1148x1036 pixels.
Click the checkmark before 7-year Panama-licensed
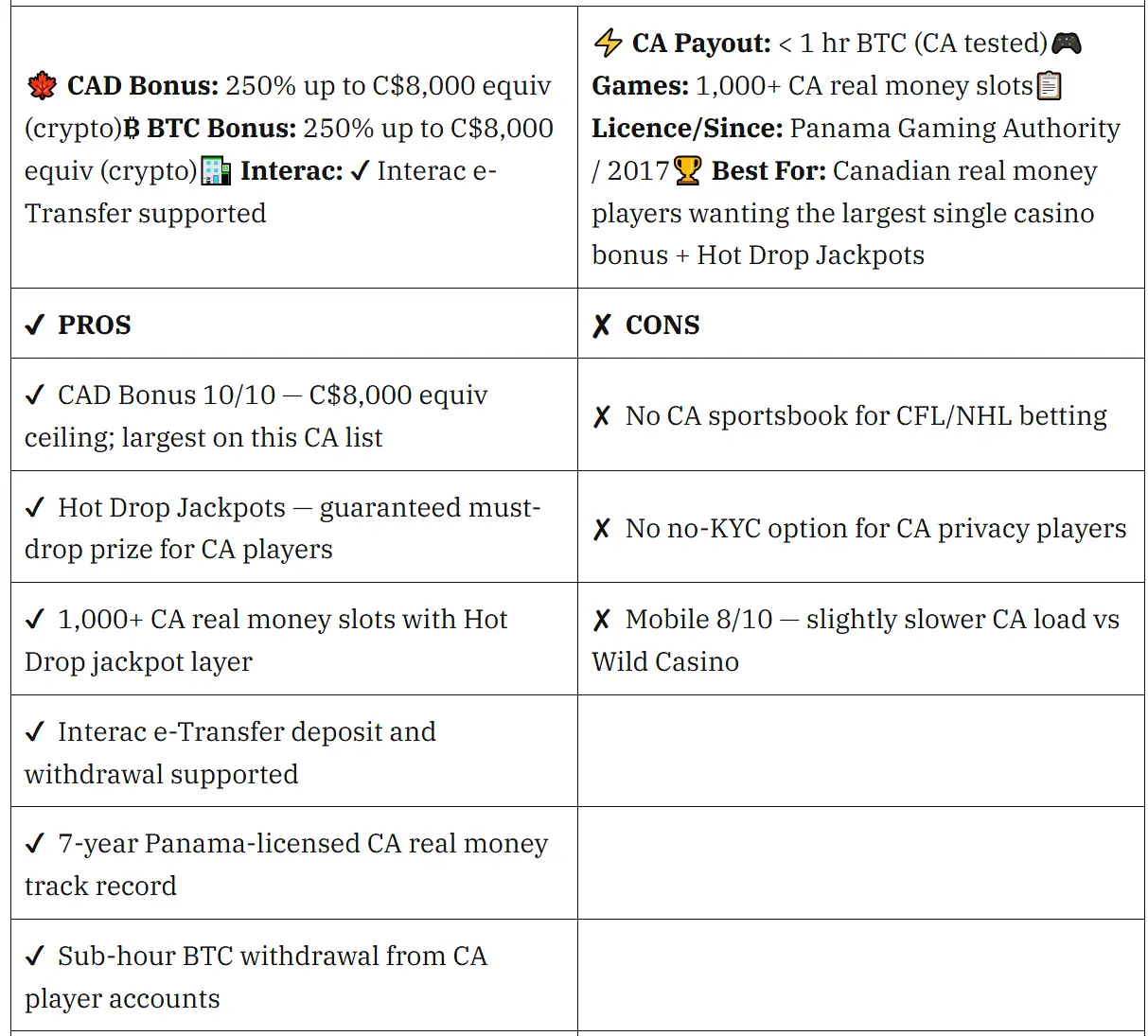35,844
